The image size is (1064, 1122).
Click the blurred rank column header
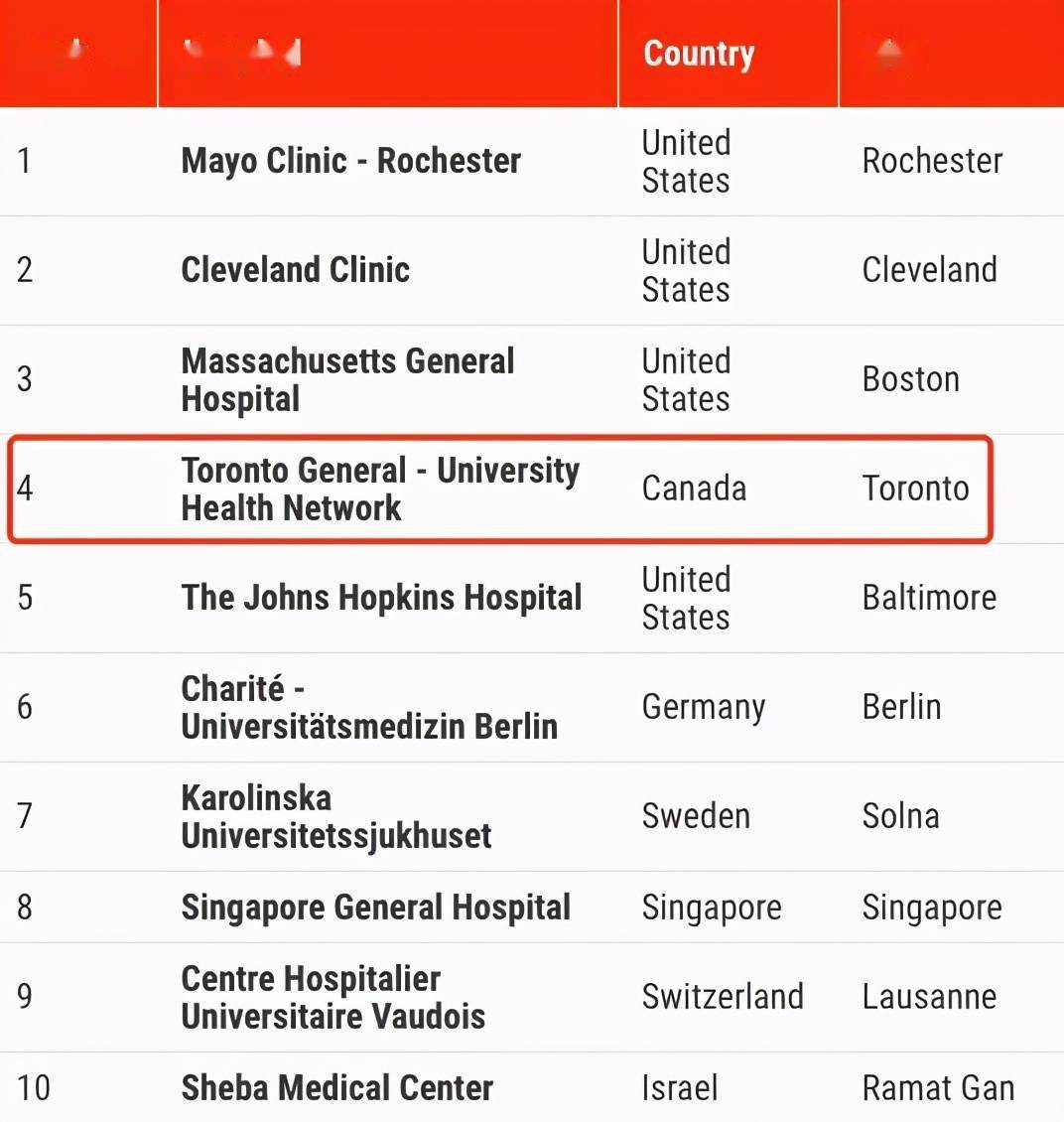coord(78,53)
